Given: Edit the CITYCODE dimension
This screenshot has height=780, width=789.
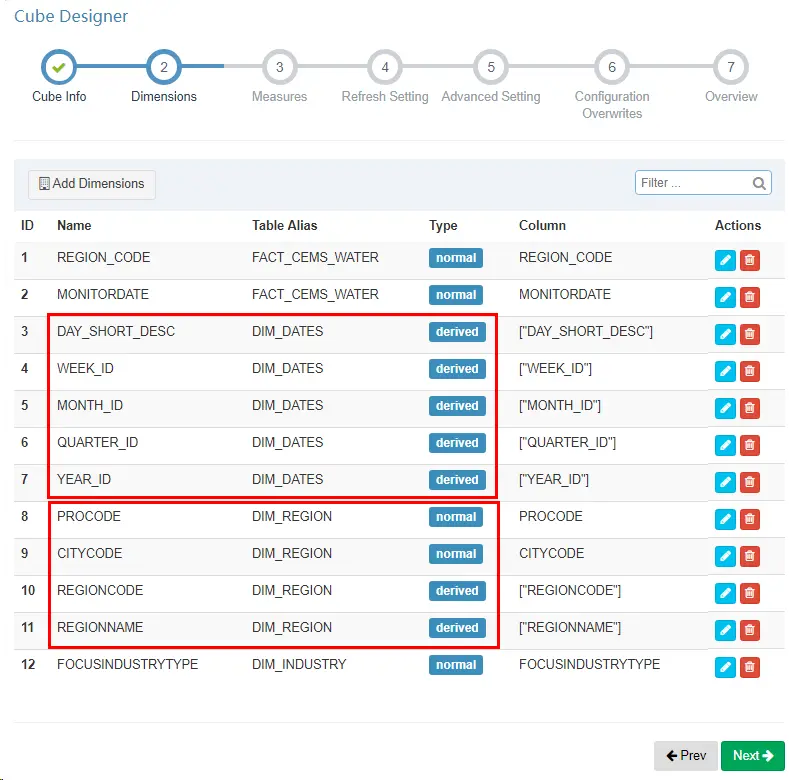Looking at the screenshot, I should 725,556.
